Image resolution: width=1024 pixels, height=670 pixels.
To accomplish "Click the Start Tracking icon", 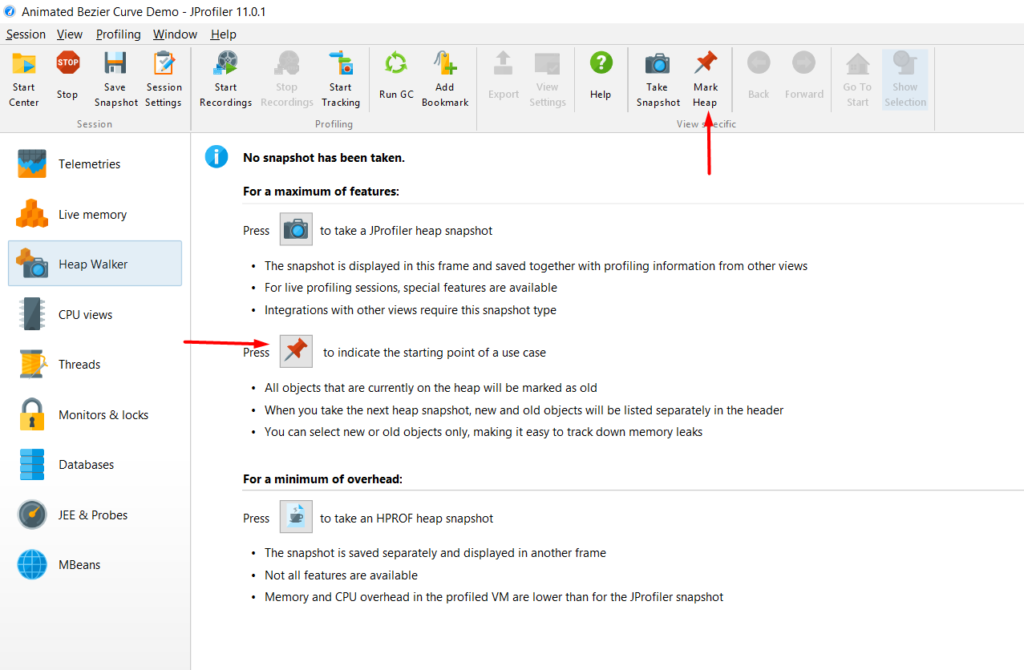I will [x=340, y=66].
